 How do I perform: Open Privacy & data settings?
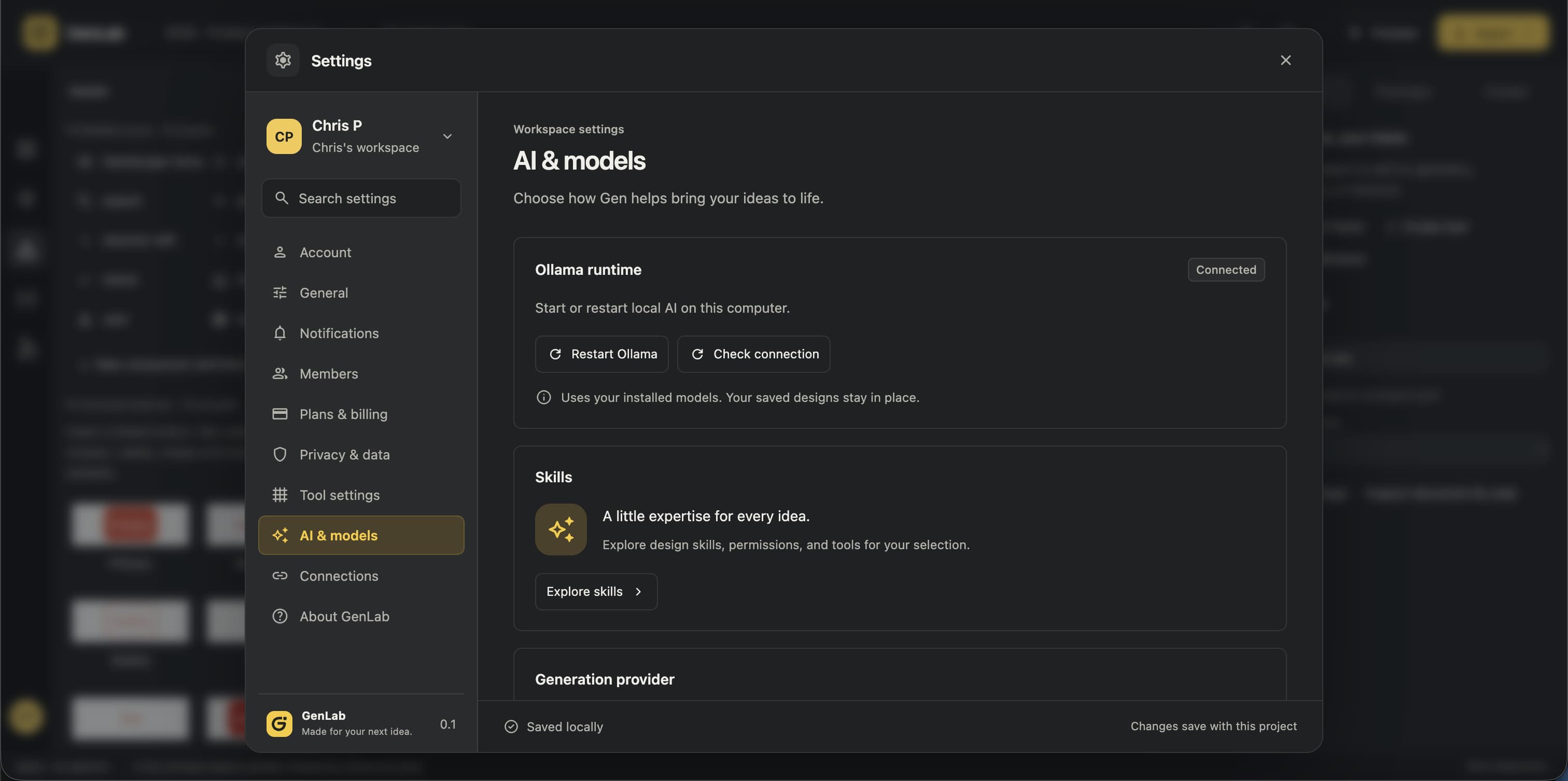click(x=361, y=455)
